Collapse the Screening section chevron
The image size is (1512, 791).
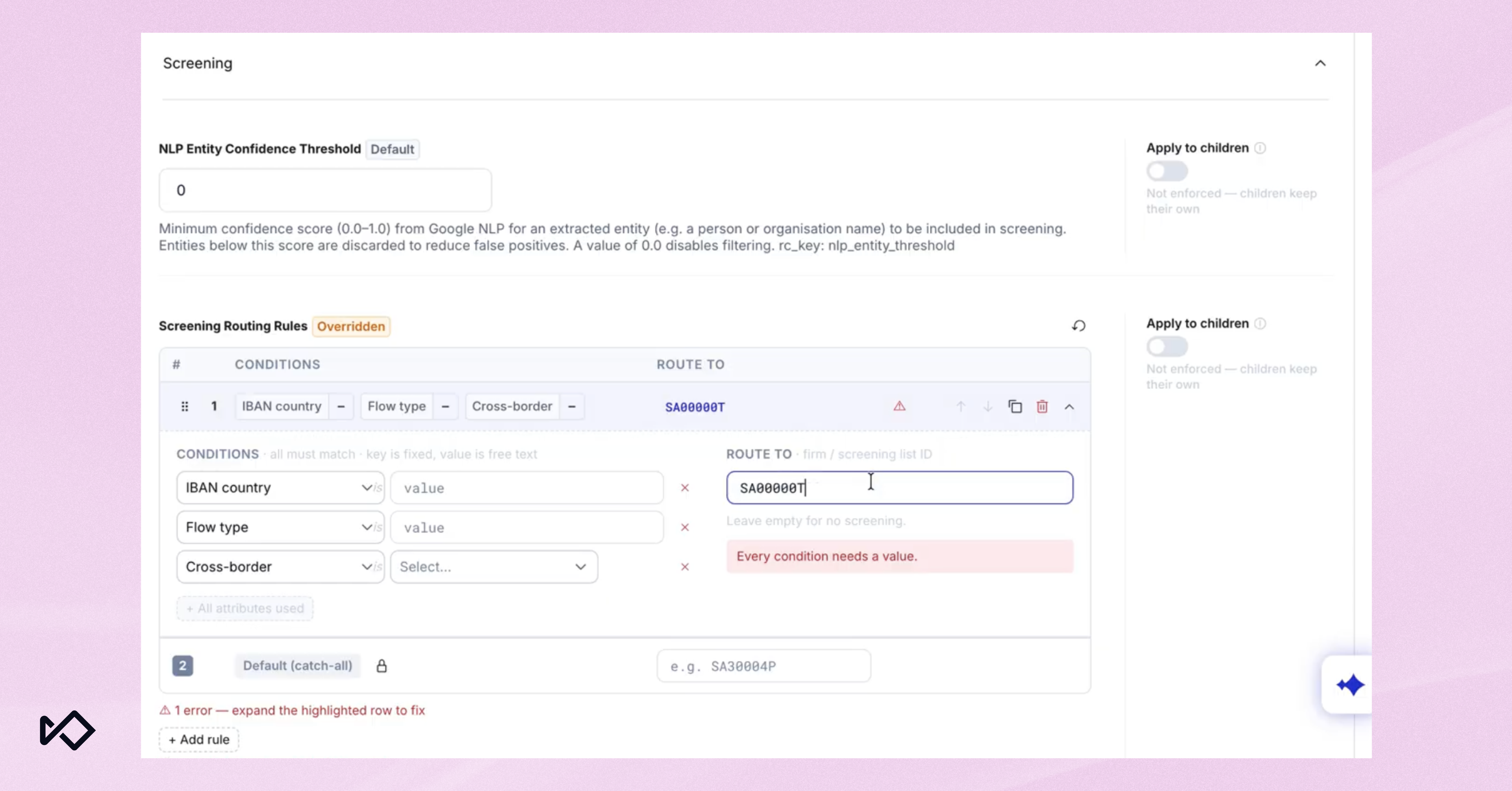pyautogui.click(x=1320, y=63)
